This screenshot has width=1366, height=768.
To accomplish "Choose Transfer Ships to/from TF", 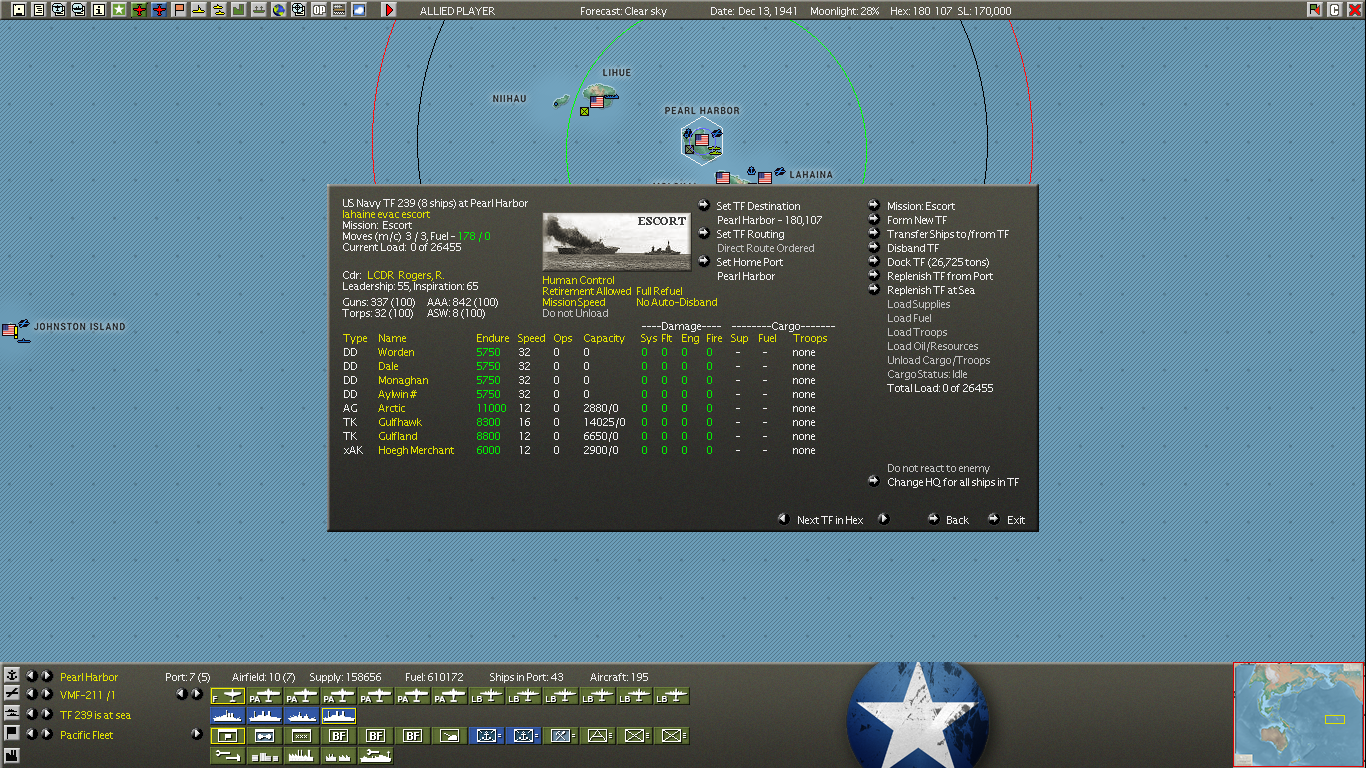I will pos(947,234).
